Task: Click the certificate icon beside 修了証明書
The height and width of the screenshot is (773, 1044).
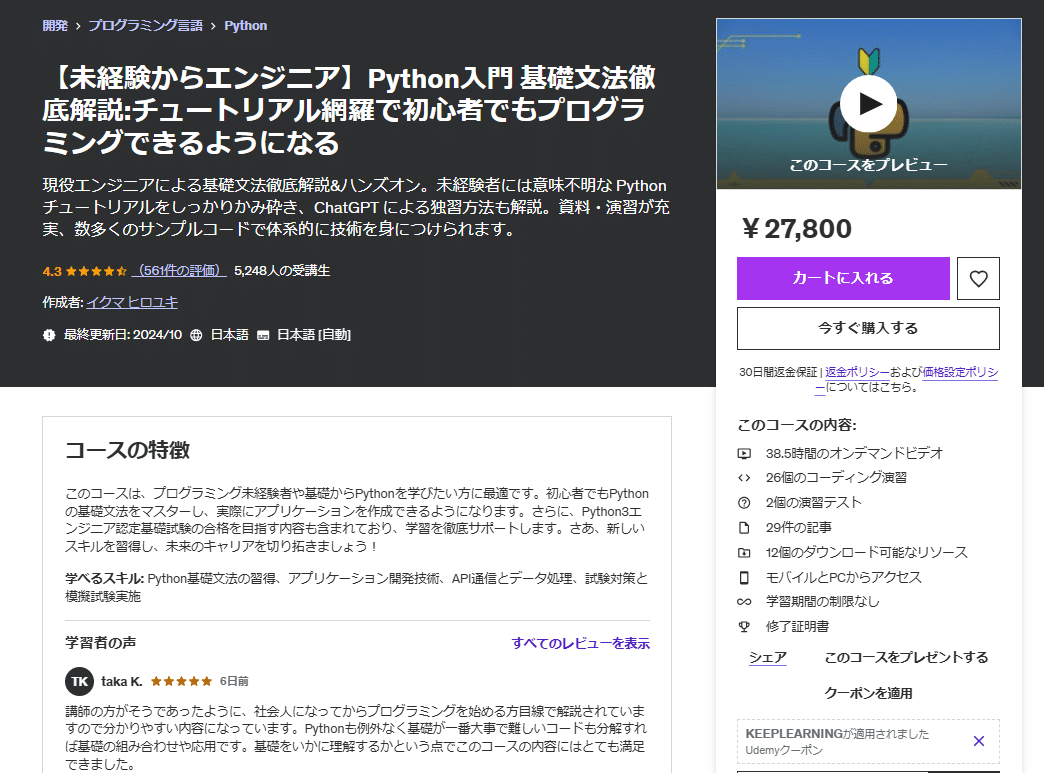Action: coord(743,627)
